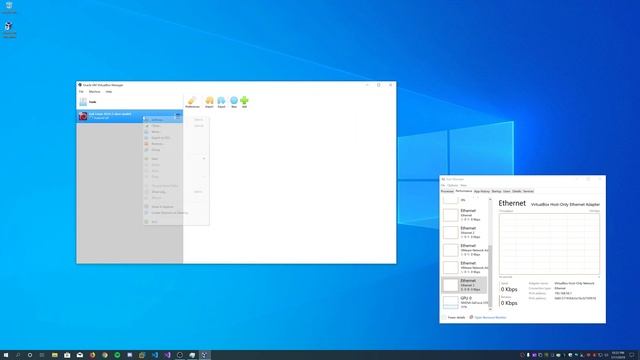Choose Move in the VM context menu
This screenshot has height=360, width=640.
coord(176,132)
